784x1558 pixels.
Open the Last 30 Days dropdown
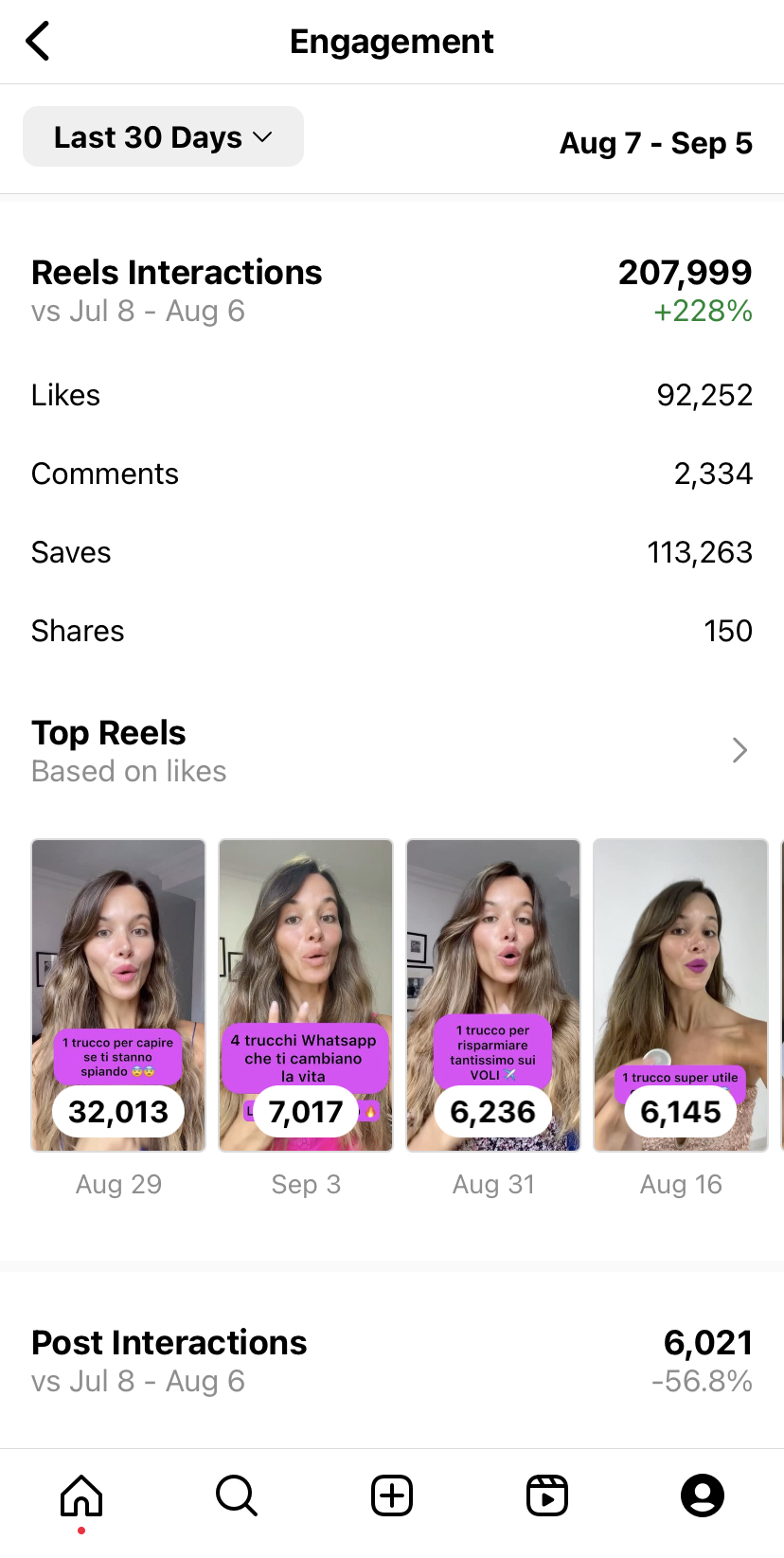(163, 137)
